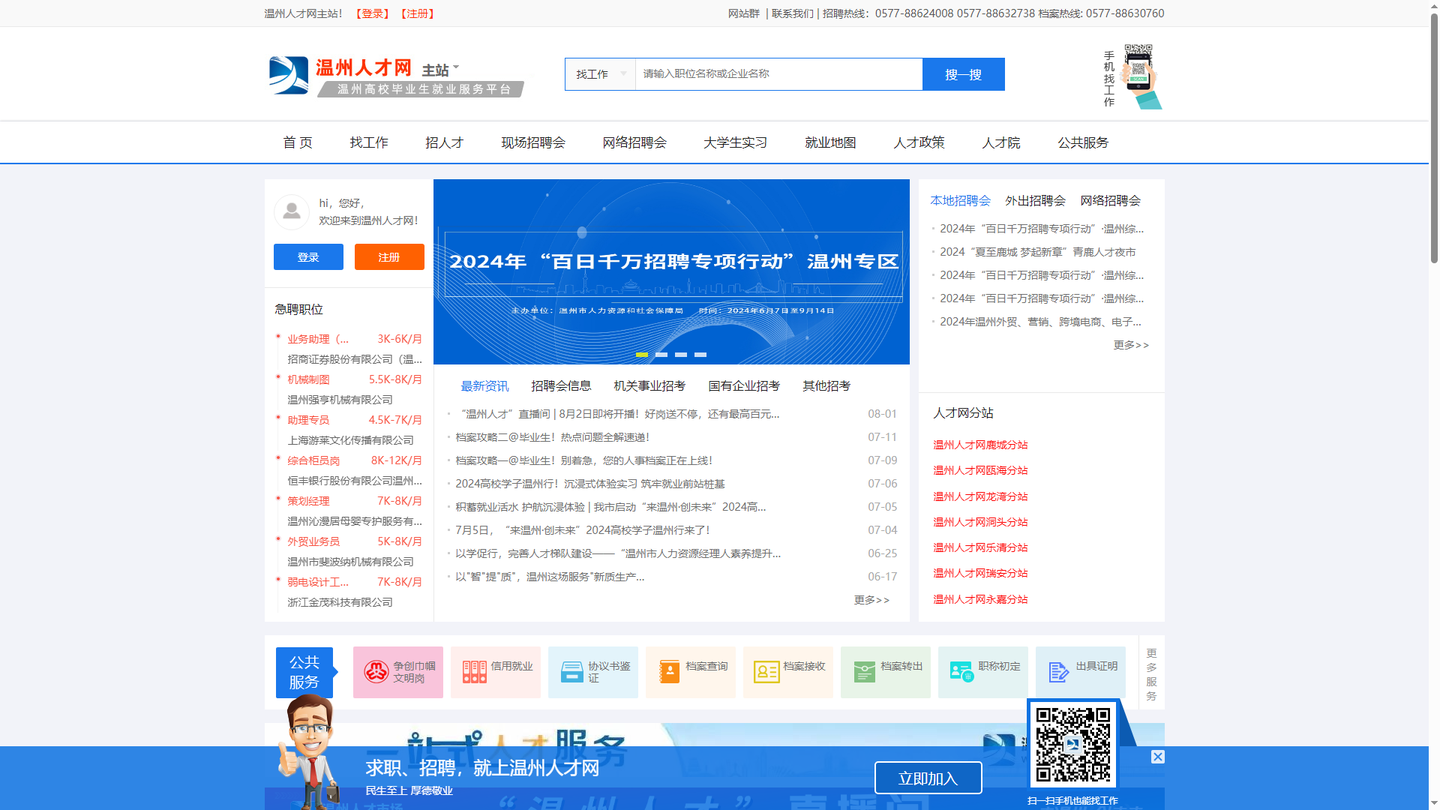Open 温州人才网鹿城分站 link
The width and height of the screenshot is (1440, 810).
[980, 445]
